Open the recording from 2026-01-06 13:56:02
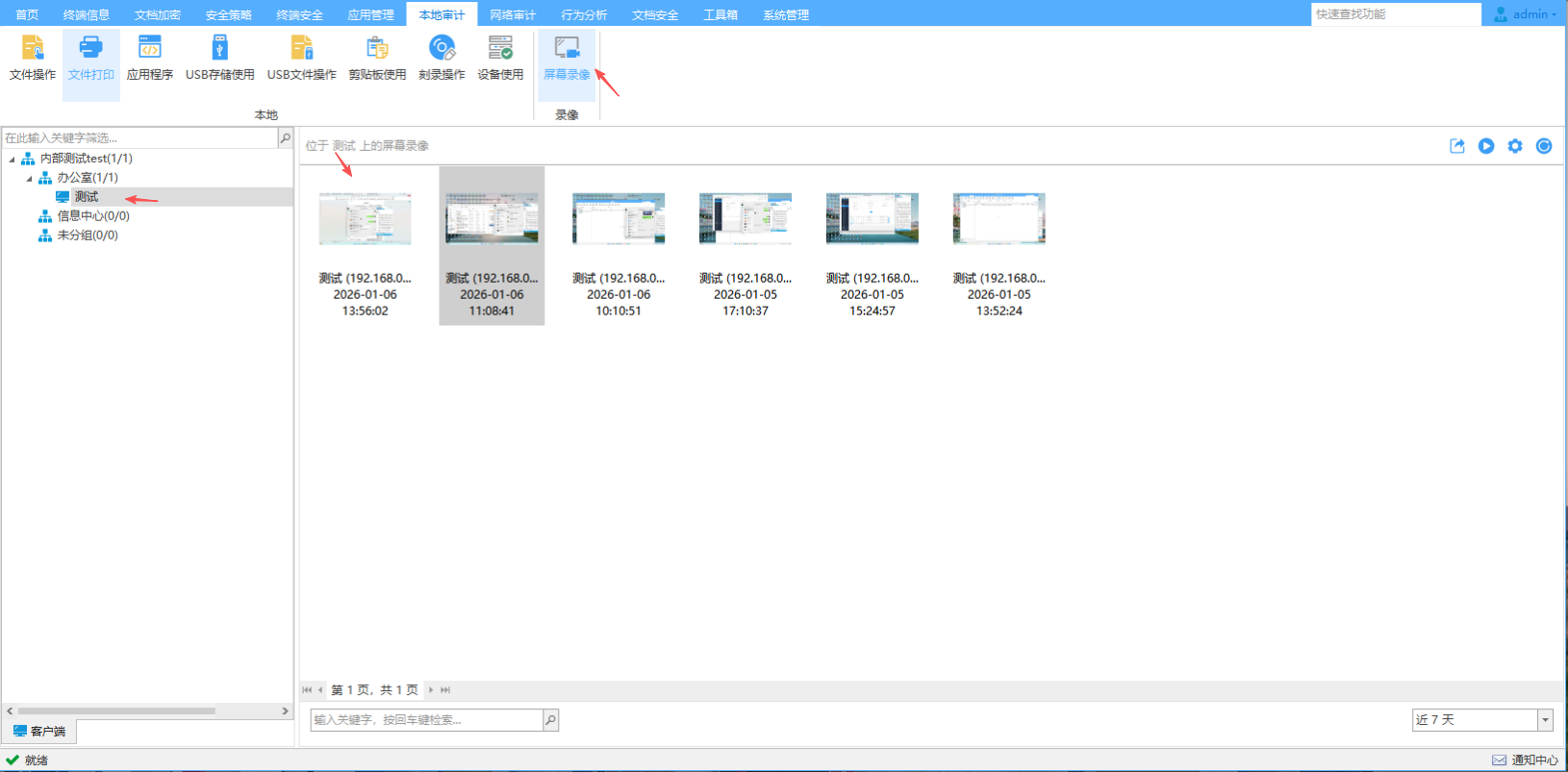Image resolution: width=1568 pixels, height=772 pixels. (365, 219)
